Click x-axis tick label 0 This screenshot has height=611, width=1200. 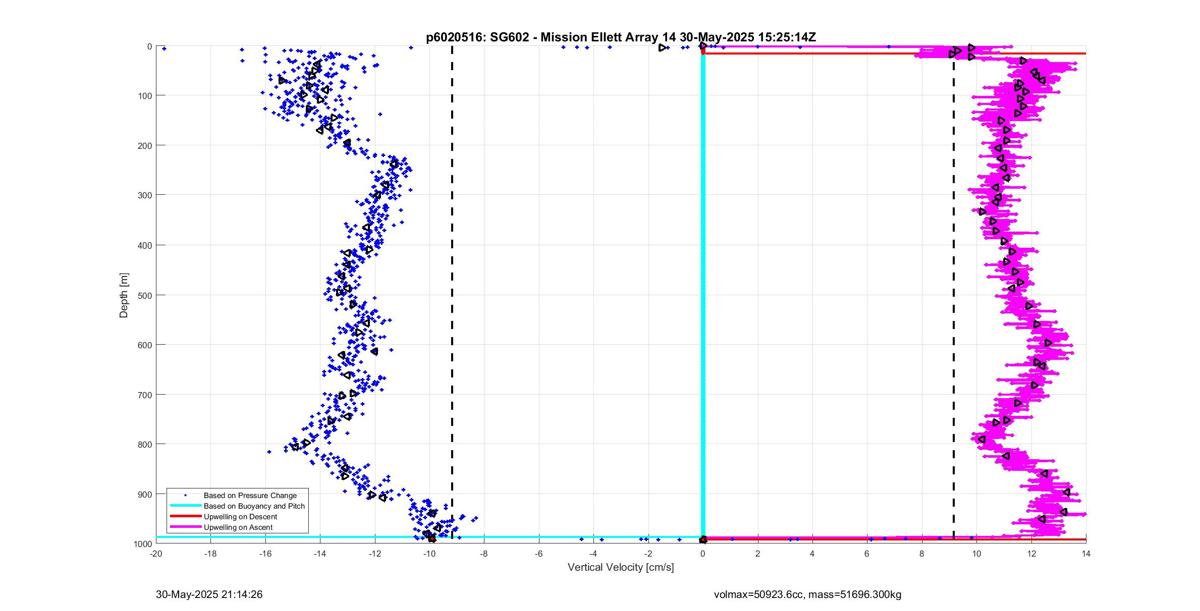click(703, 553)
